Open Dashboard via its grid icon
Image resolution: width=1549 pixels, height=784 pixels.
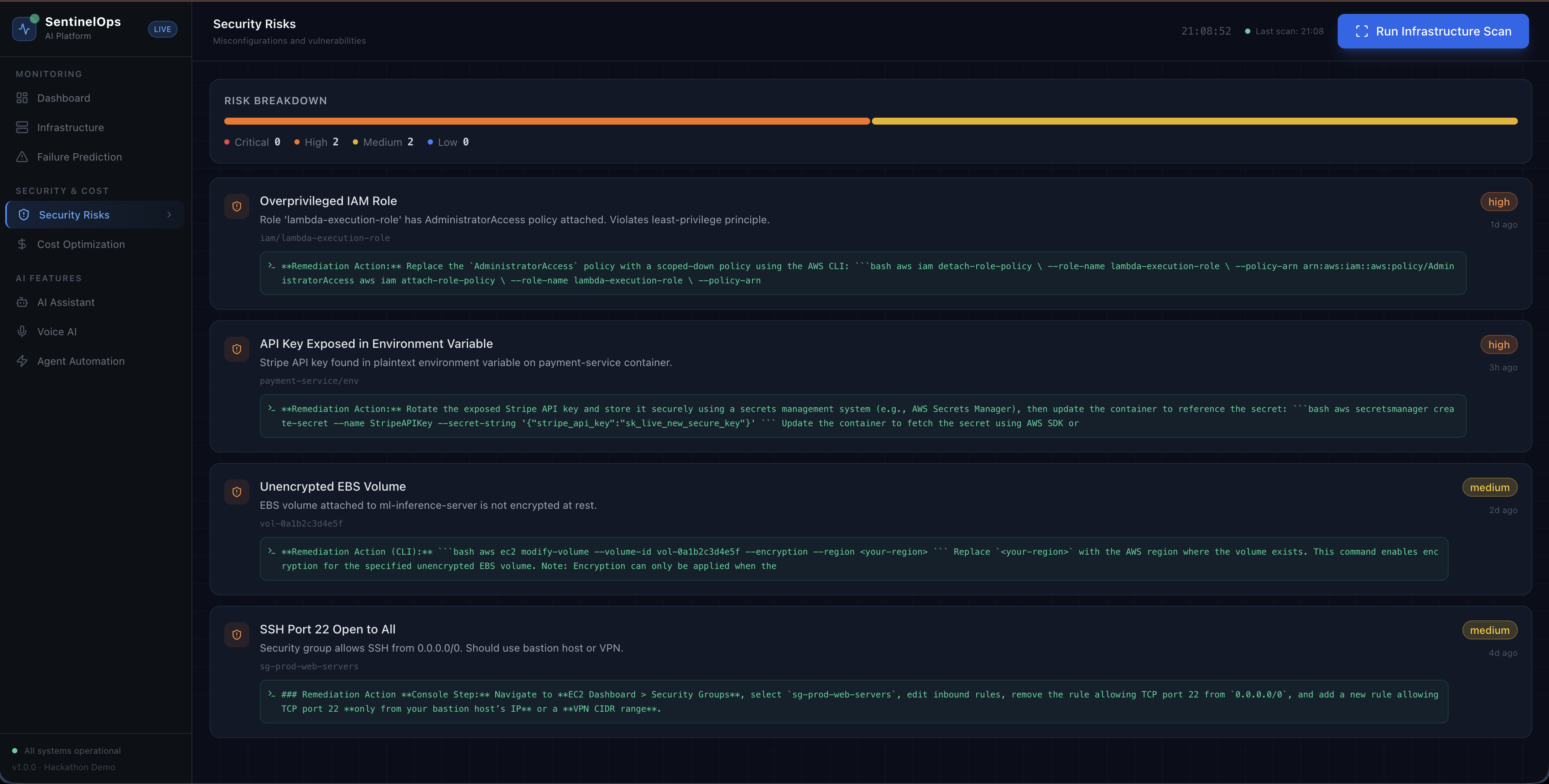click(22, 98)
